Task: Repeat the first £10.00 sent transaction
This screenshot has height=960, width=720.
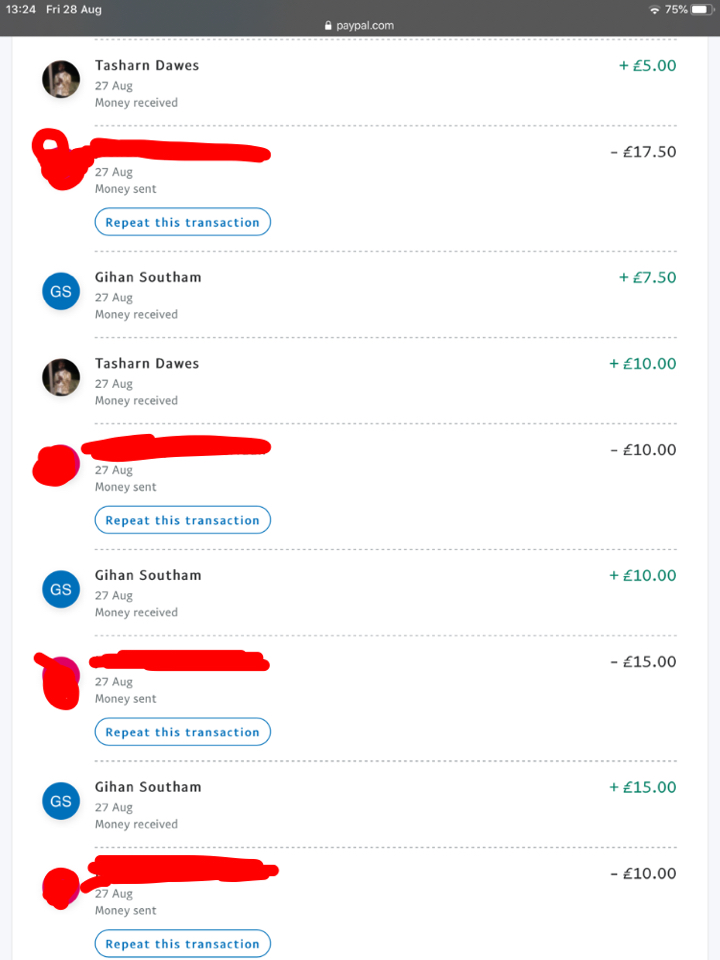Action: tap(182, 520)
